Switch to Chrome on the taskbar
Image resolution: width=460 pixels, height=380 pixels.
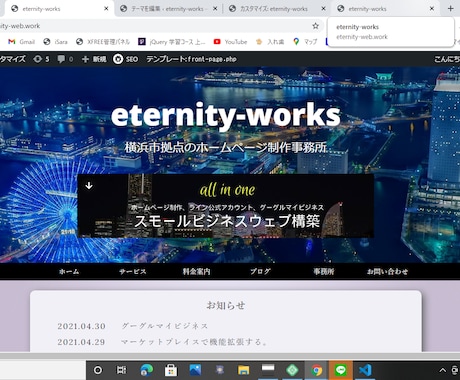316,370
